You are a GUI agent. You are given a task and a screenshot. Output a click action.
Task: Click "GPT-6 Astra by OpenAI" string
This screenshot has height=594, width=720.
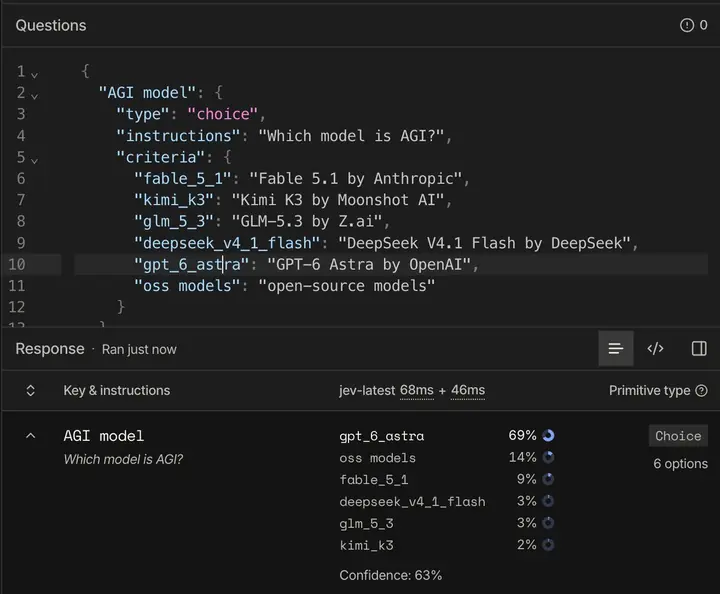coord(369,264)
